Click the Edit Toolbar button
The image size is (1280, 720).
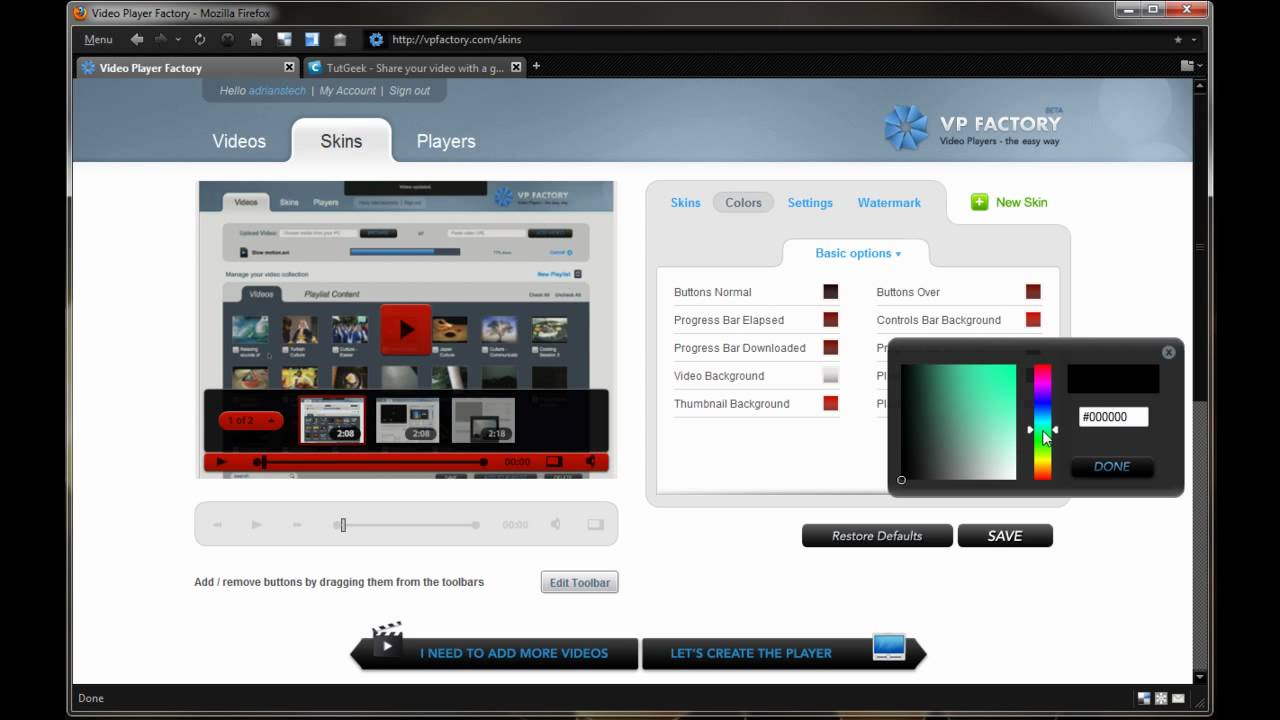pos(580,582)
